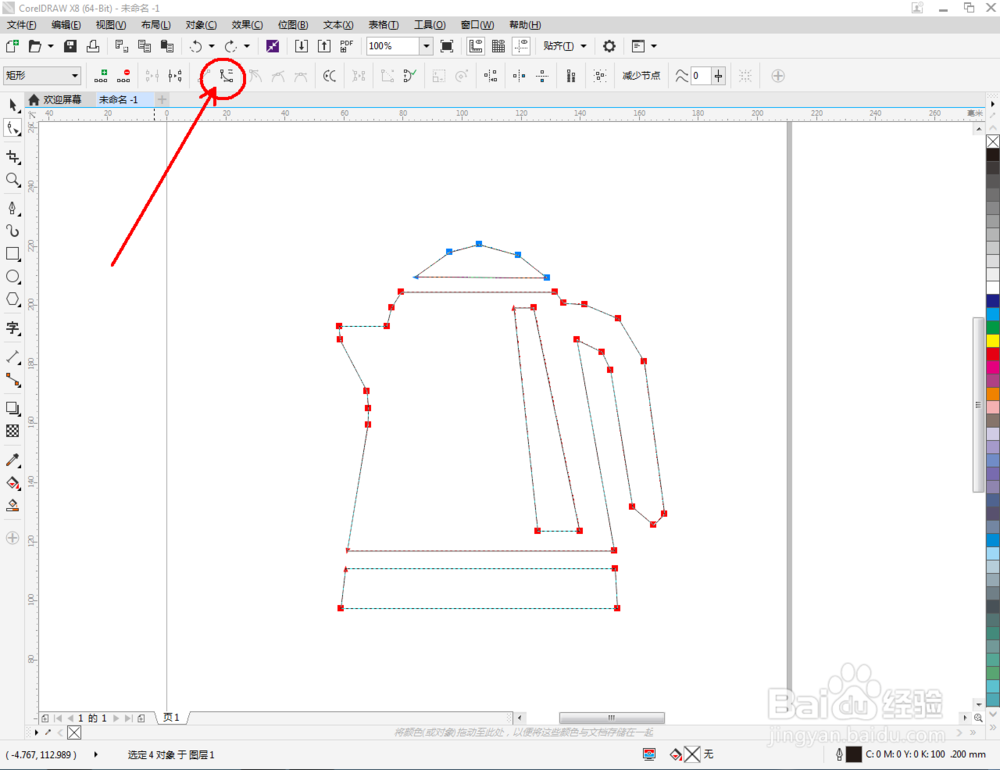Click the full-screen preview icon
The image size is (1000, 770).
[x=447, y=46]
